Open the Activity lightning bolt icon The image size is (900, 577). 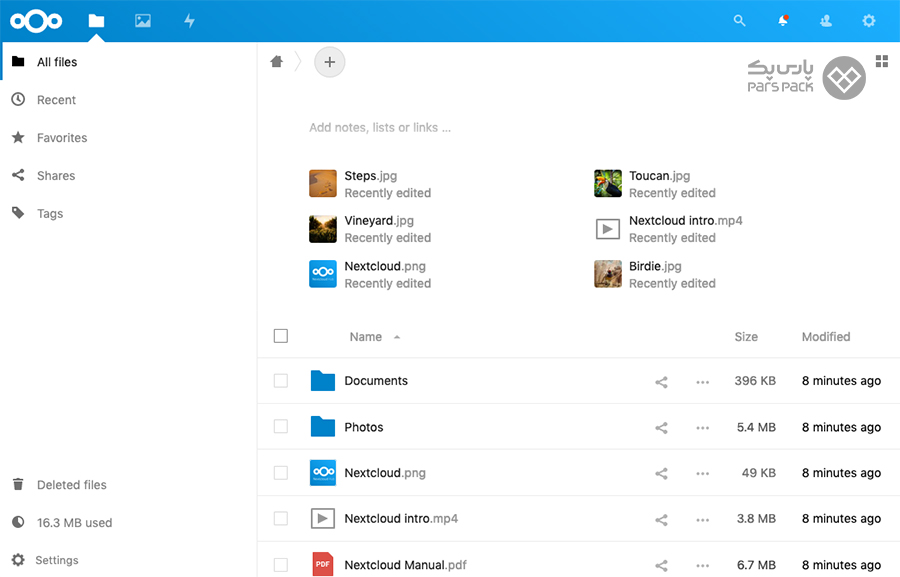[x=189, y=20]
